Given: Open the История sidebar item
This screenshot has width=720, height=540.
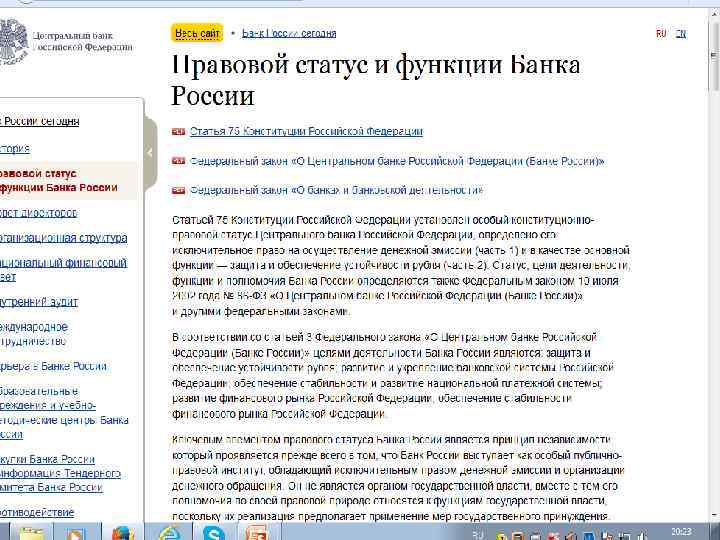Looking at the screenshot, I should point(15,148).
